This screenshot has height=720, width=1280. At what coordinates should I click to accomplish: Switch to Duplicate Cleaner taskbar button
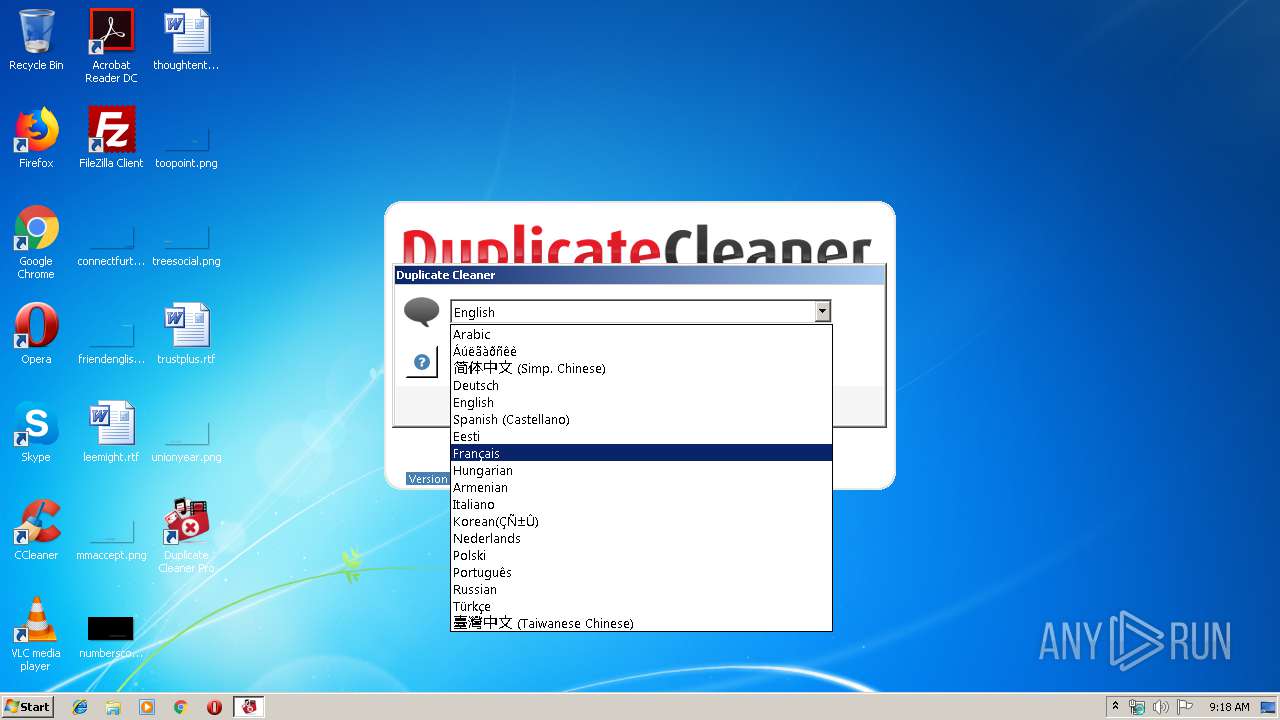(x=248, y=707)
